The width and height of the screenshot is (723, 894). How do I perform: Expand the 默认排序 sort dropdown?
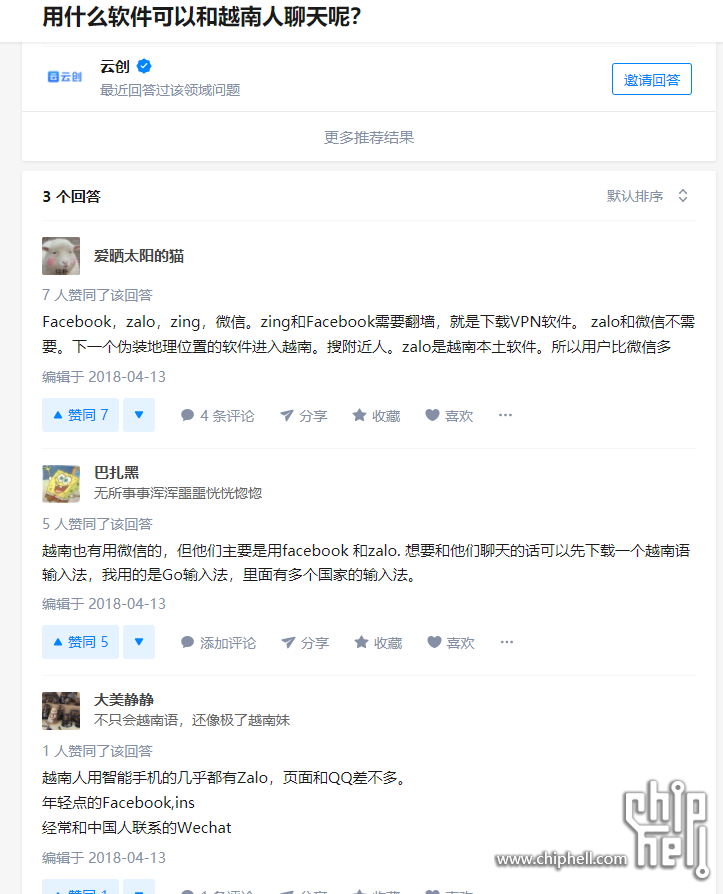(647, 196)
